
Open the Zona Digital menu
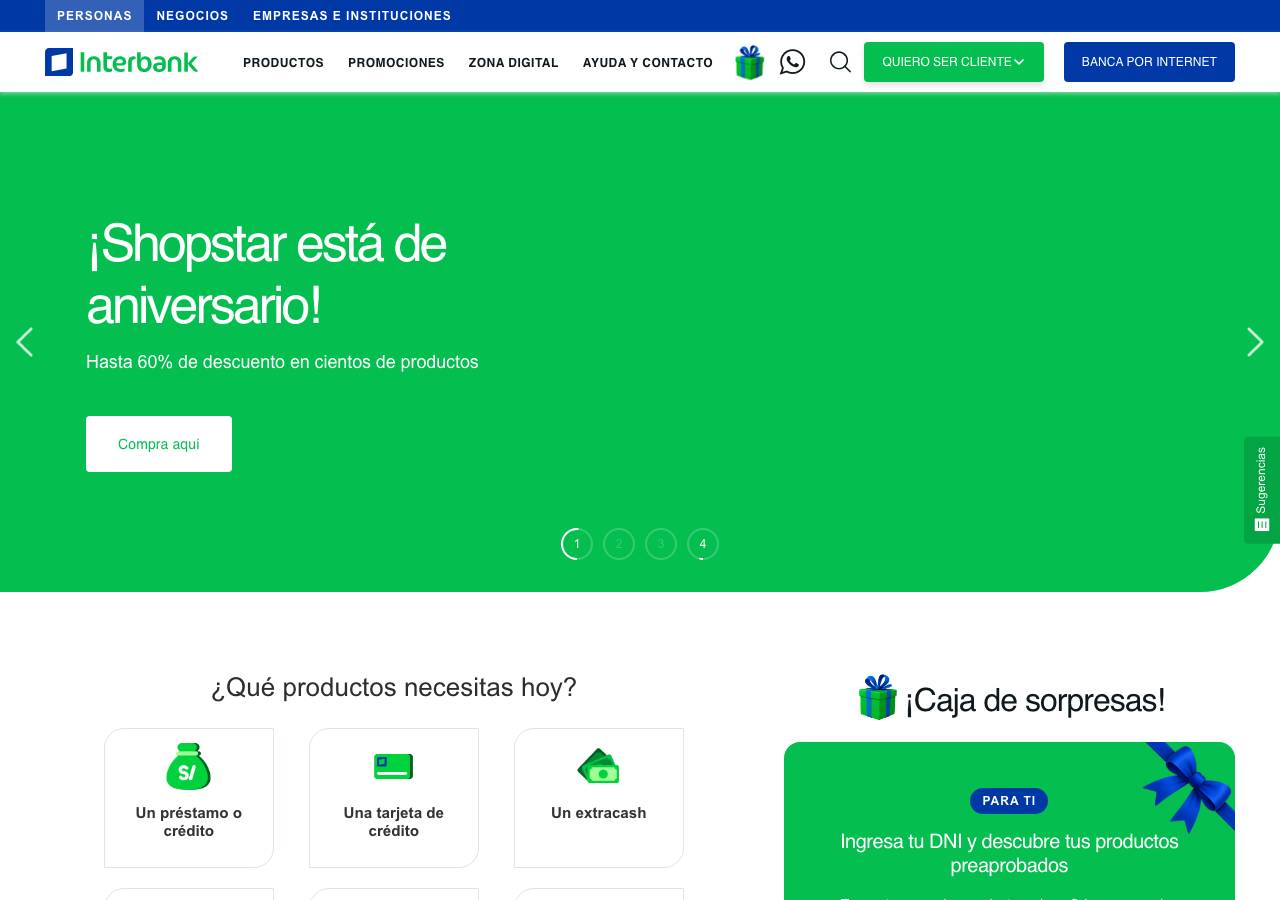click(513, 63)
